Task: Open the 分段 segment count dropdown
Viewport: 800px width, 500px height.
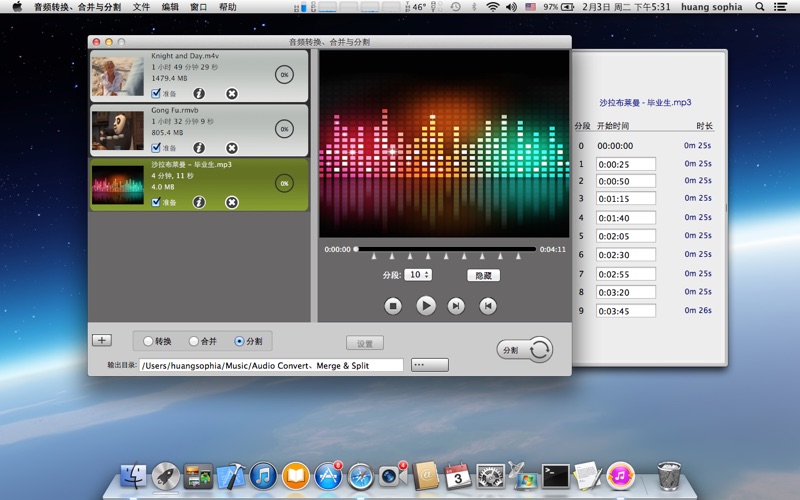Action: (418, 274)
